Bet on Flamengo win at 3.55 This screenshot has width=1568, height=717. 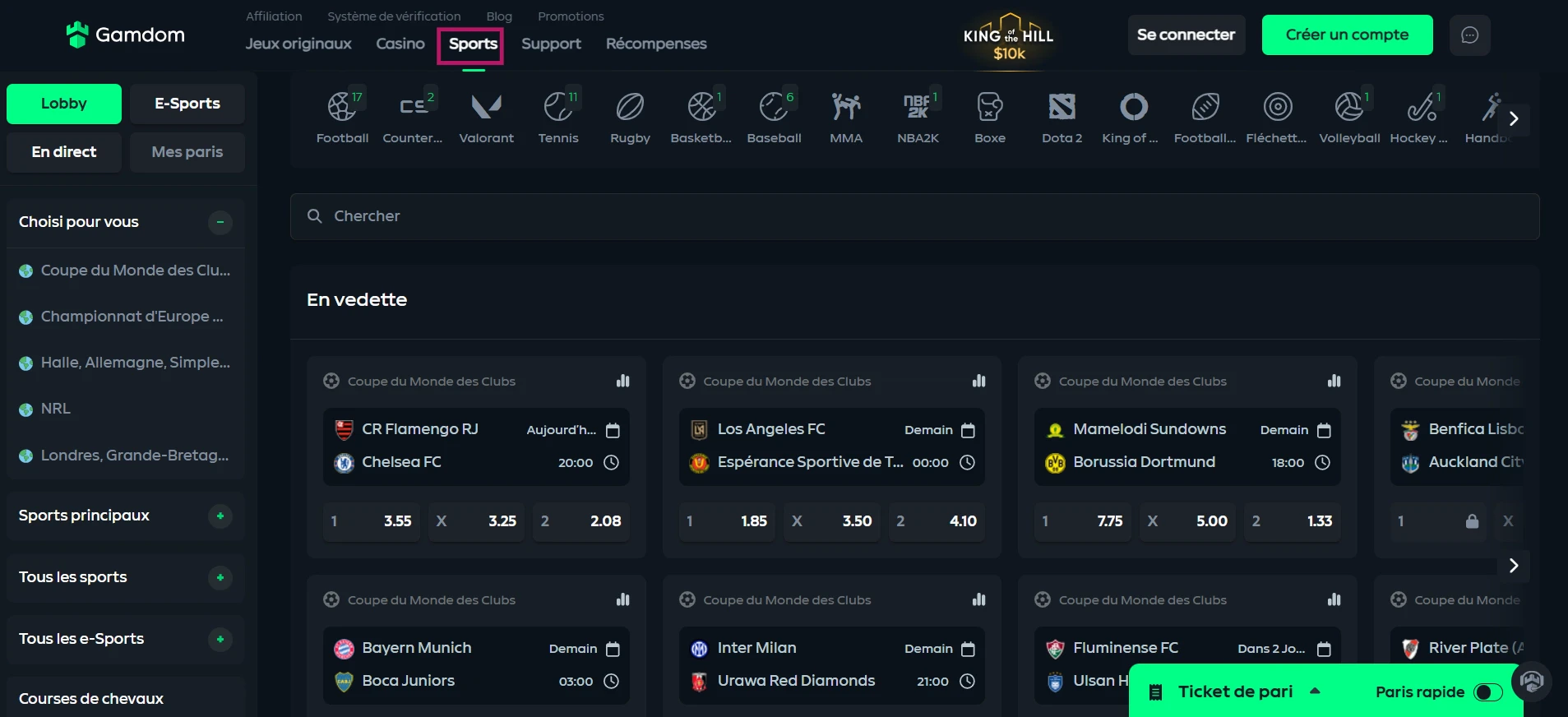tap(372, 521)
